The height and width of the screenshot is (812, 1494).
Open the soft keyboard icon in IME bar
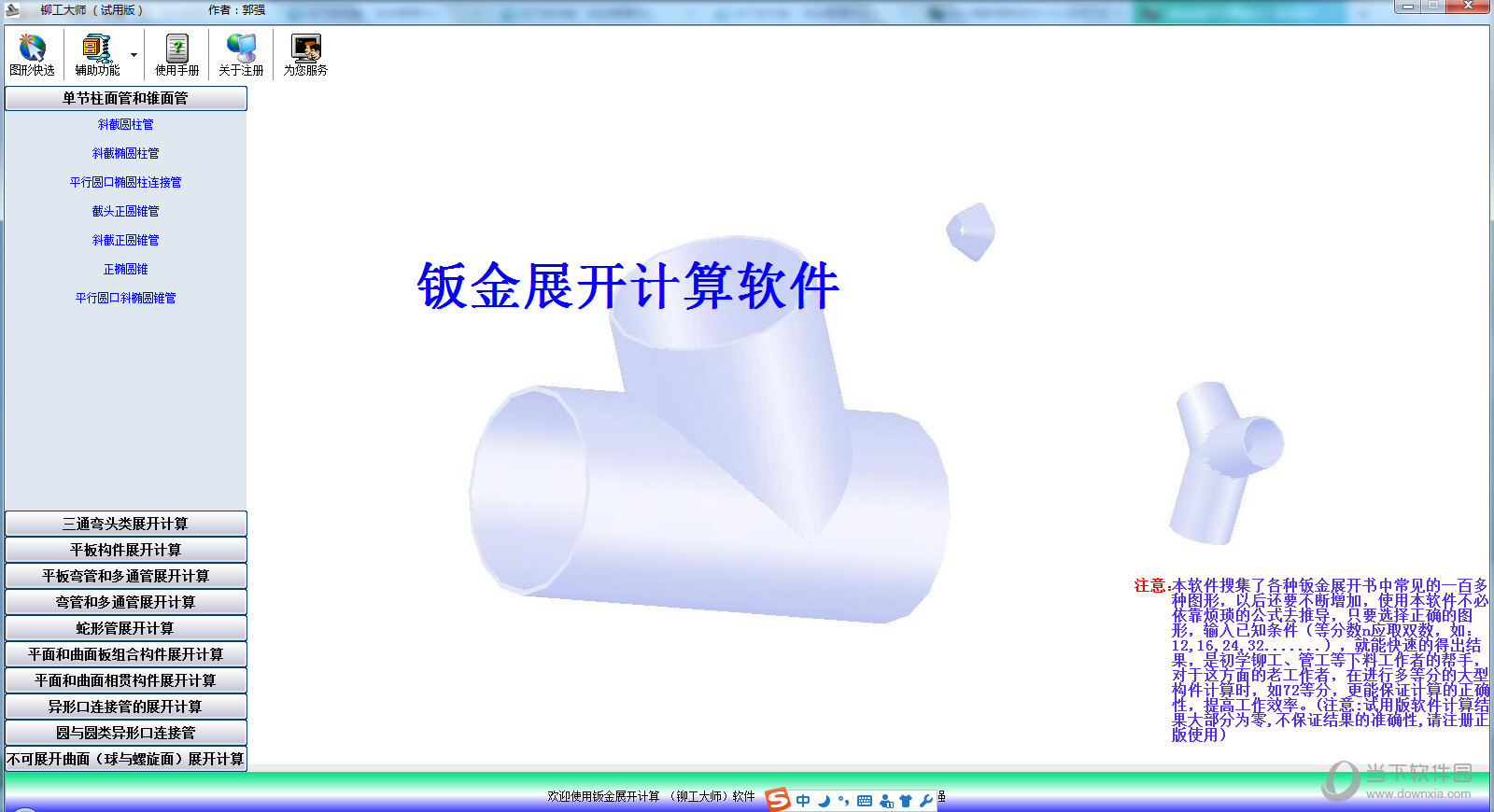click(x=864, y=801)
